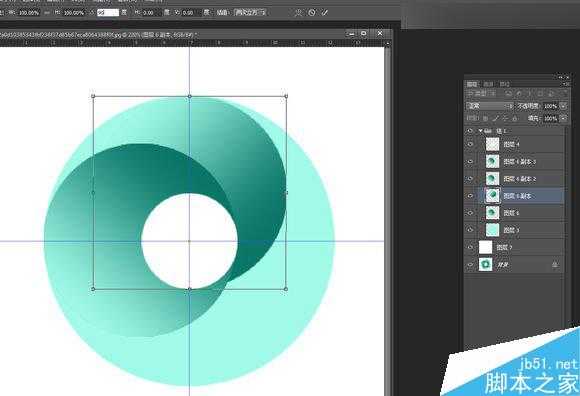Viewport: 580px width, 396px height.
Task: Click the lock all padlock icon
Action: [515, 118]
